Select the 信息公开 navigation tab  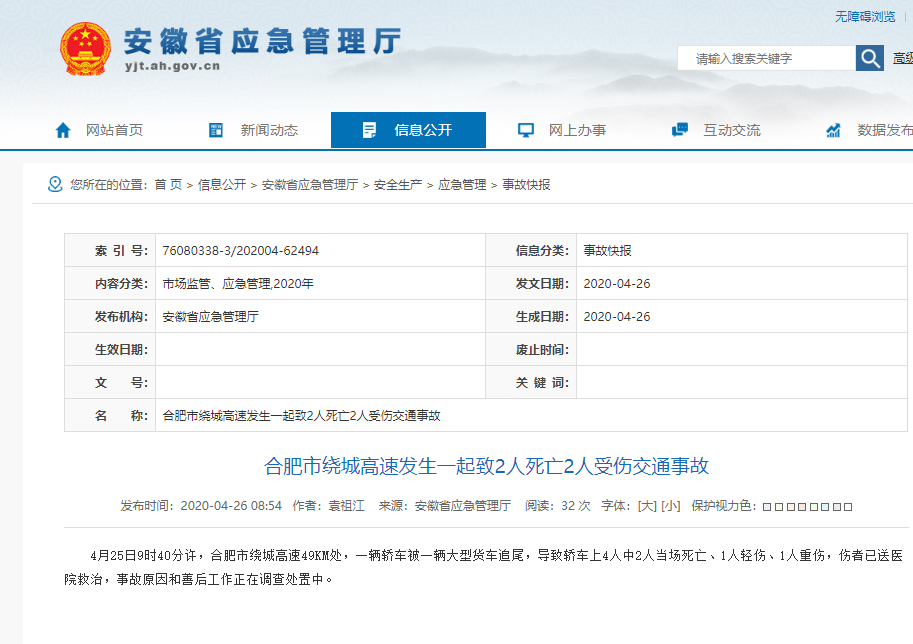pyautogui.click(x=408, y=130)
